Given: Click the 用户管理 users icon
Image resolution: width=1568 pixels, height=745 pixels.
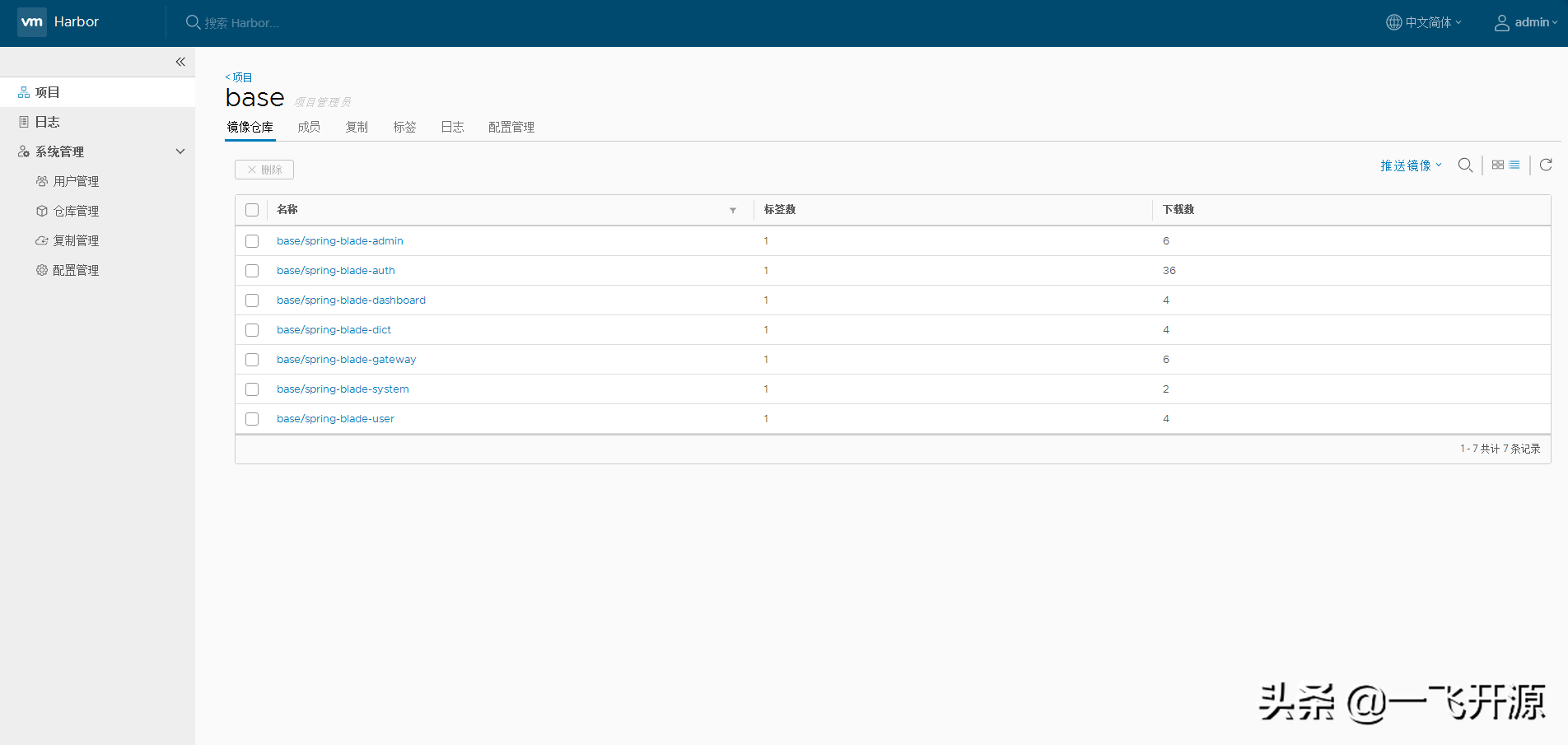Looking at the screenshot, I should click(42, 181).
